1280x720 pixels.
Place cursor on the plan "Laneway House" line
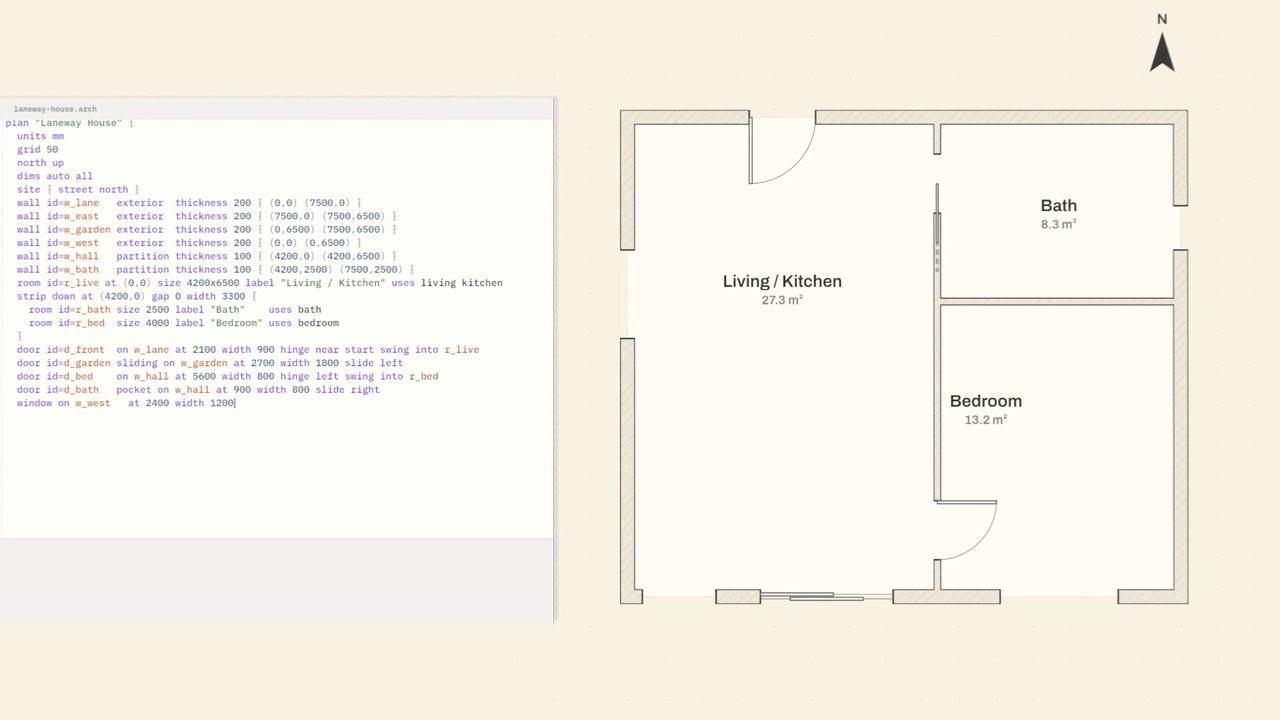point(70,122)
